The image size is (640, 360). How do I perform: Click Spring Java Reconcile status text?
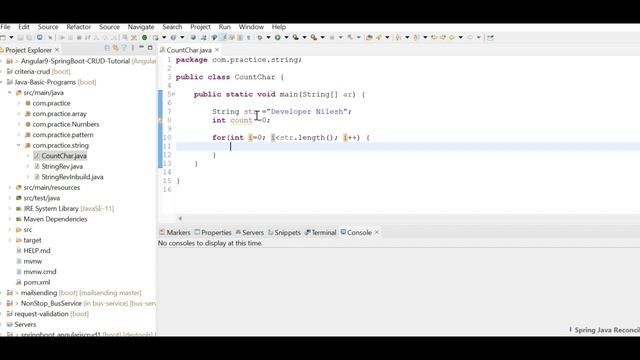[607, 330]
